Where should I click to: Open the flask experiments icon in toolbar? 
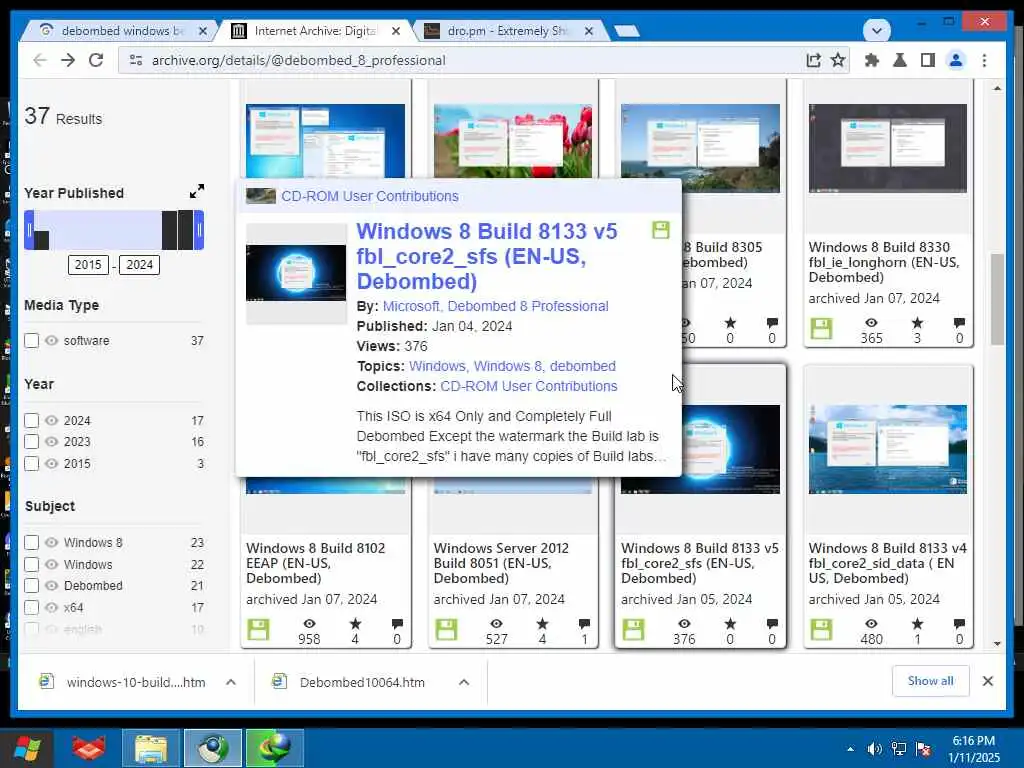point(899,60)
